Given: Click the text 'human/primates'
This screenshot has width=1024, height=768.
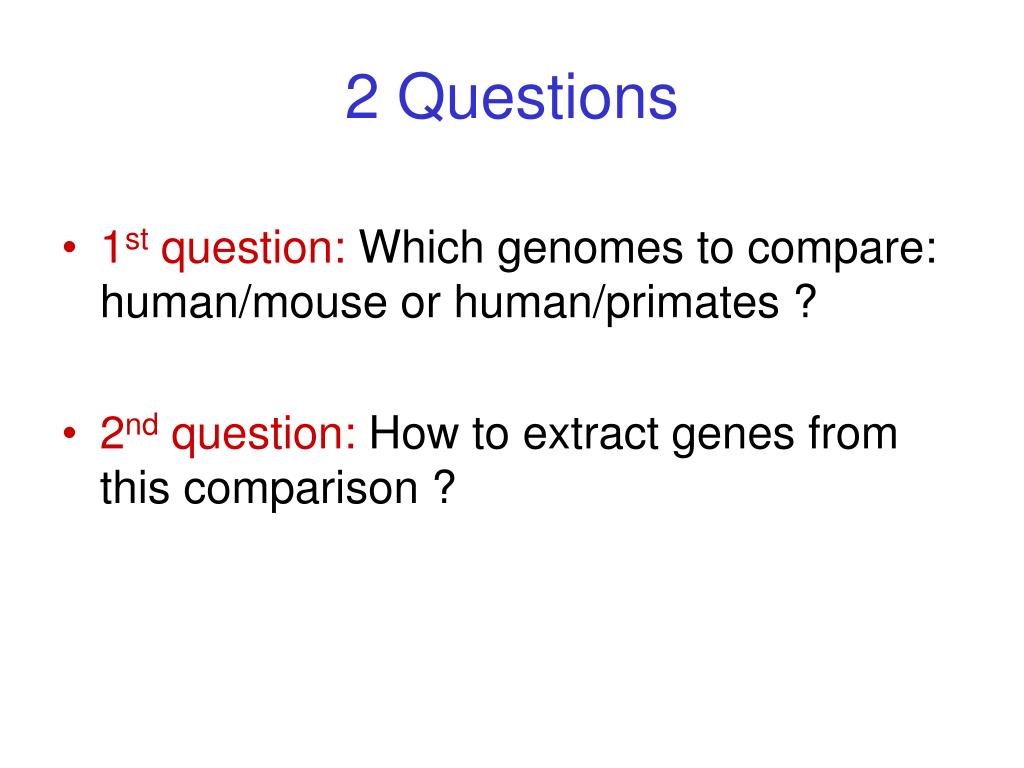Looking at the screenshot, I should click(x=616, y=304).
